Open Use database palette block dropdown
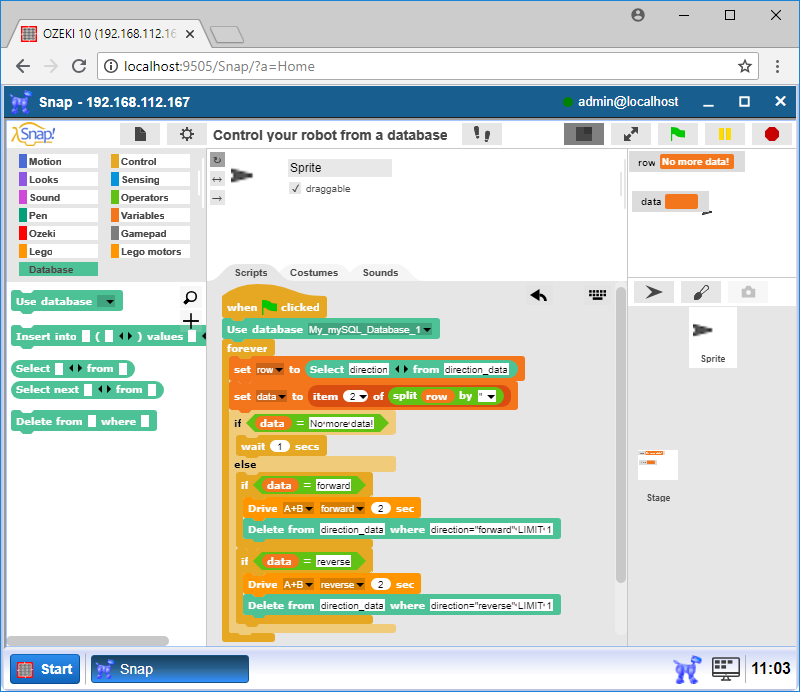This screenshot has width=800, height=692. point(109,301)
